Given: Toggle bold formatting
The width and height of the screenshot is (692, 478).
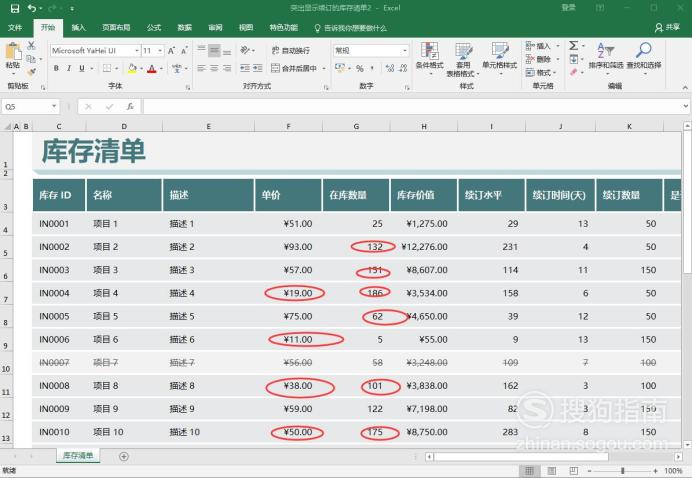Looking at the screenshot, I should 56,68.
